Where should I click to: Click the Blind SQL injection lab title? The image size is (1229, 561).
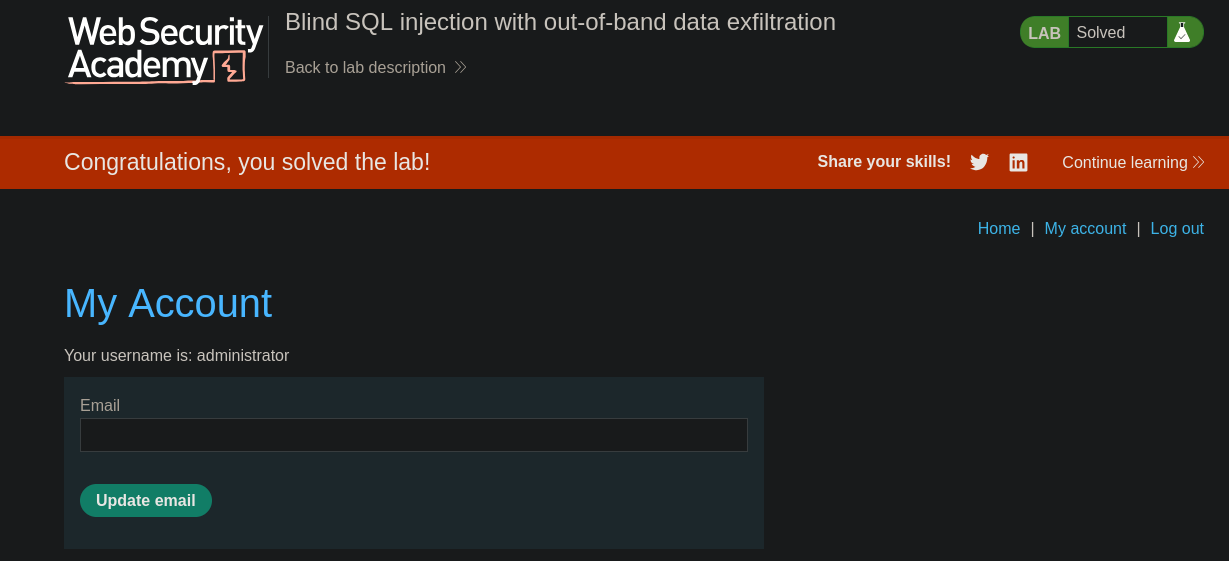pyautogui.click(x=560, y=22)
